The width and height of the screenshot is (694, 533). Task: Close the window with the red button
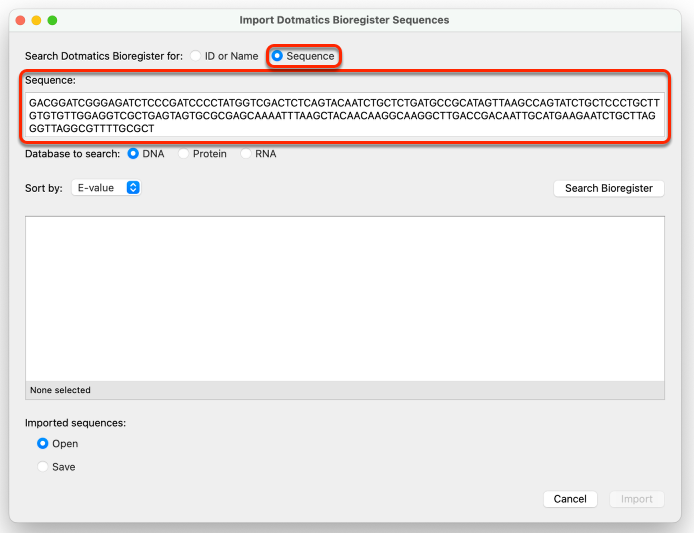20,20
